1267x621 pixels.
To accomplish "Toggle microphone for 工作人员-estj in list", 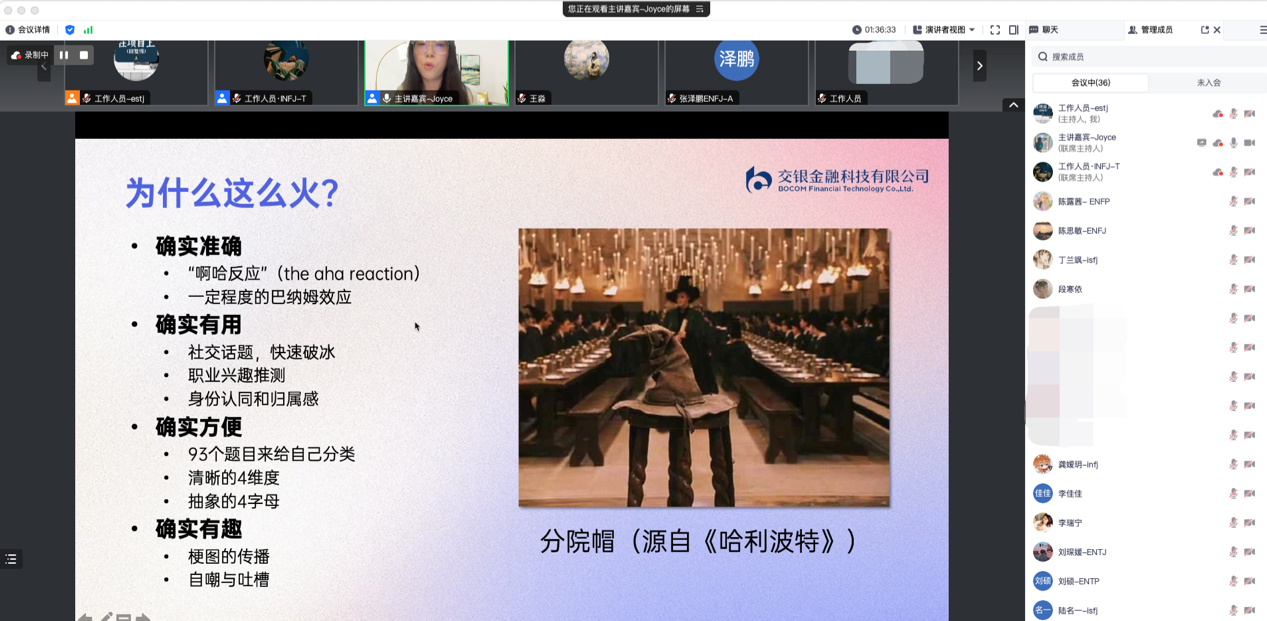I will (1233, 114).
